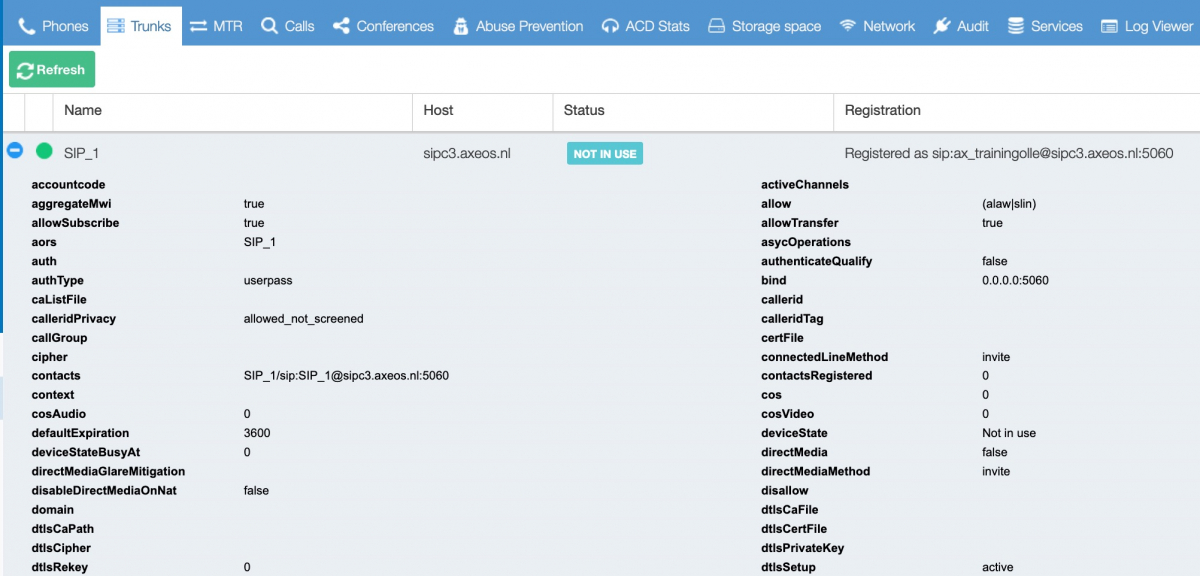
Task: Switch to the Trunks tab
Action: pyautogui.click(x=141, y=26)
